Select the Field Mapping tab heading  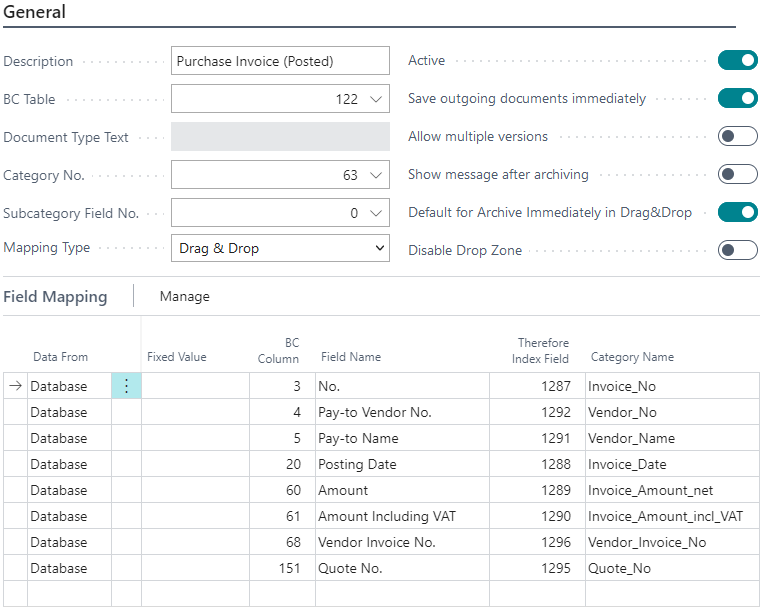[55, 297]
